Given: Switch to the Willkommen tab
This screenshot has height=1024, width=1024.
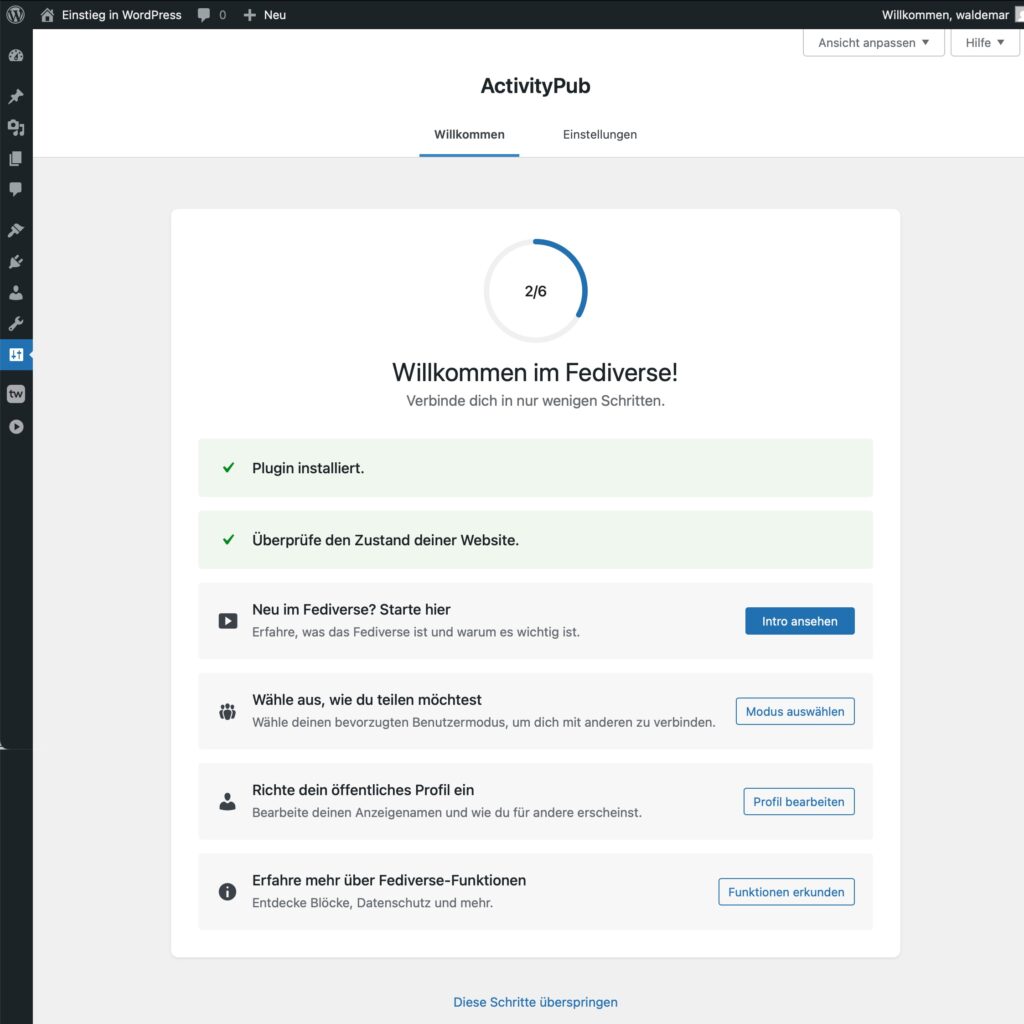Looking at the screenshot, I should click(x=469, y=135).
